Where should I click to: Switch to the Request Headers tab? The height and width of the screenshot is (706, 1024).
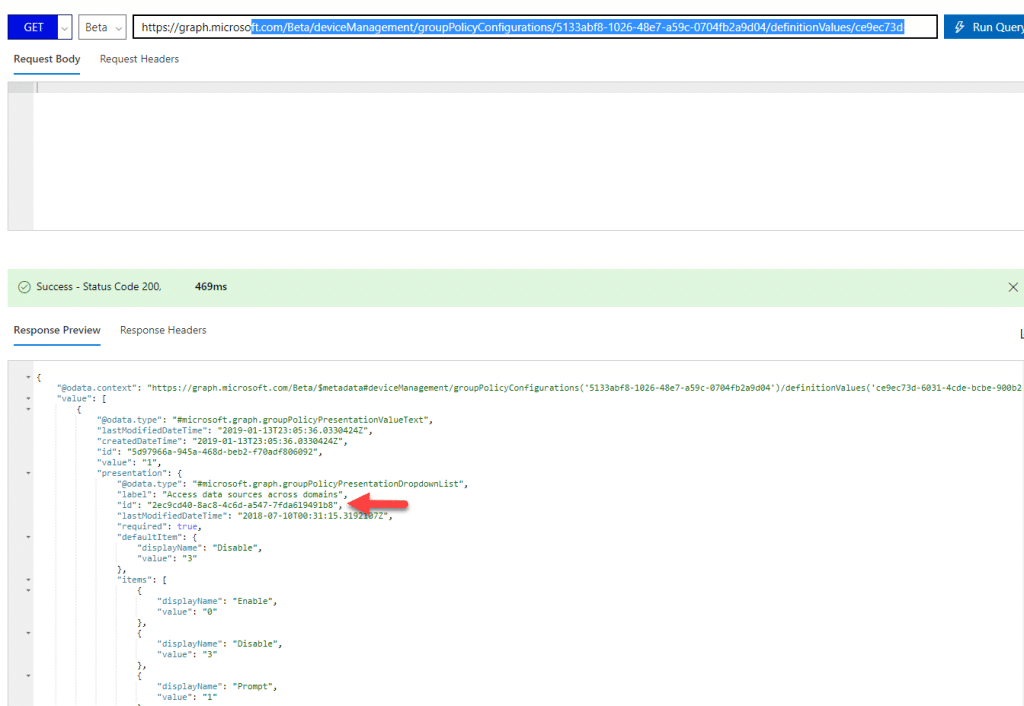click(139, 59)
